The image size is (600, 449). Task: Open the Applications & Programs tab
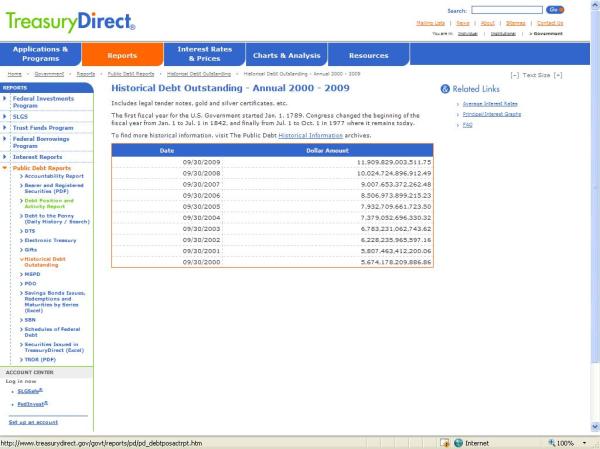pyautogui.click(x=40, y=54)
